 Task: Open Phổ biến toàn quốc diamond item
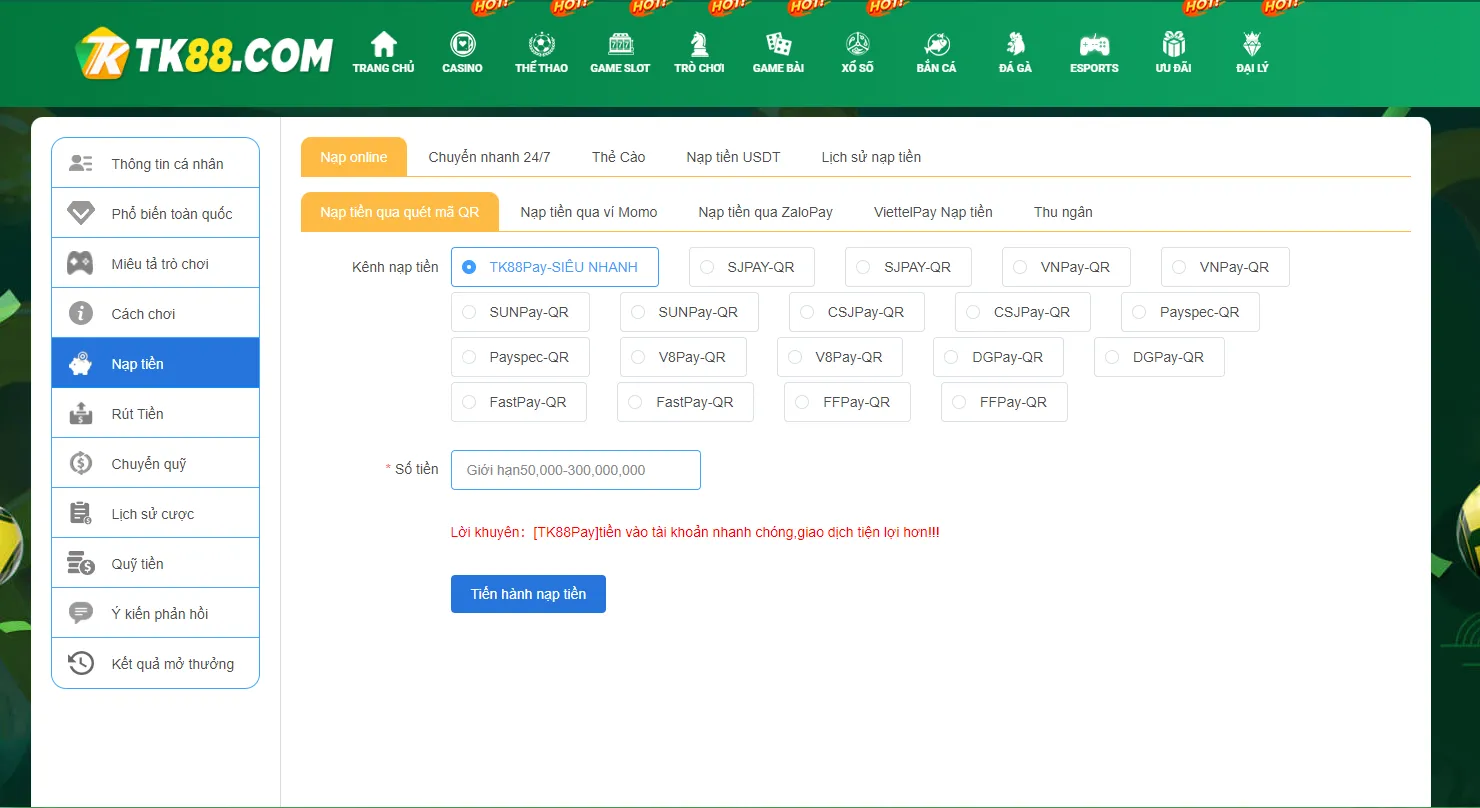(155, 213)
